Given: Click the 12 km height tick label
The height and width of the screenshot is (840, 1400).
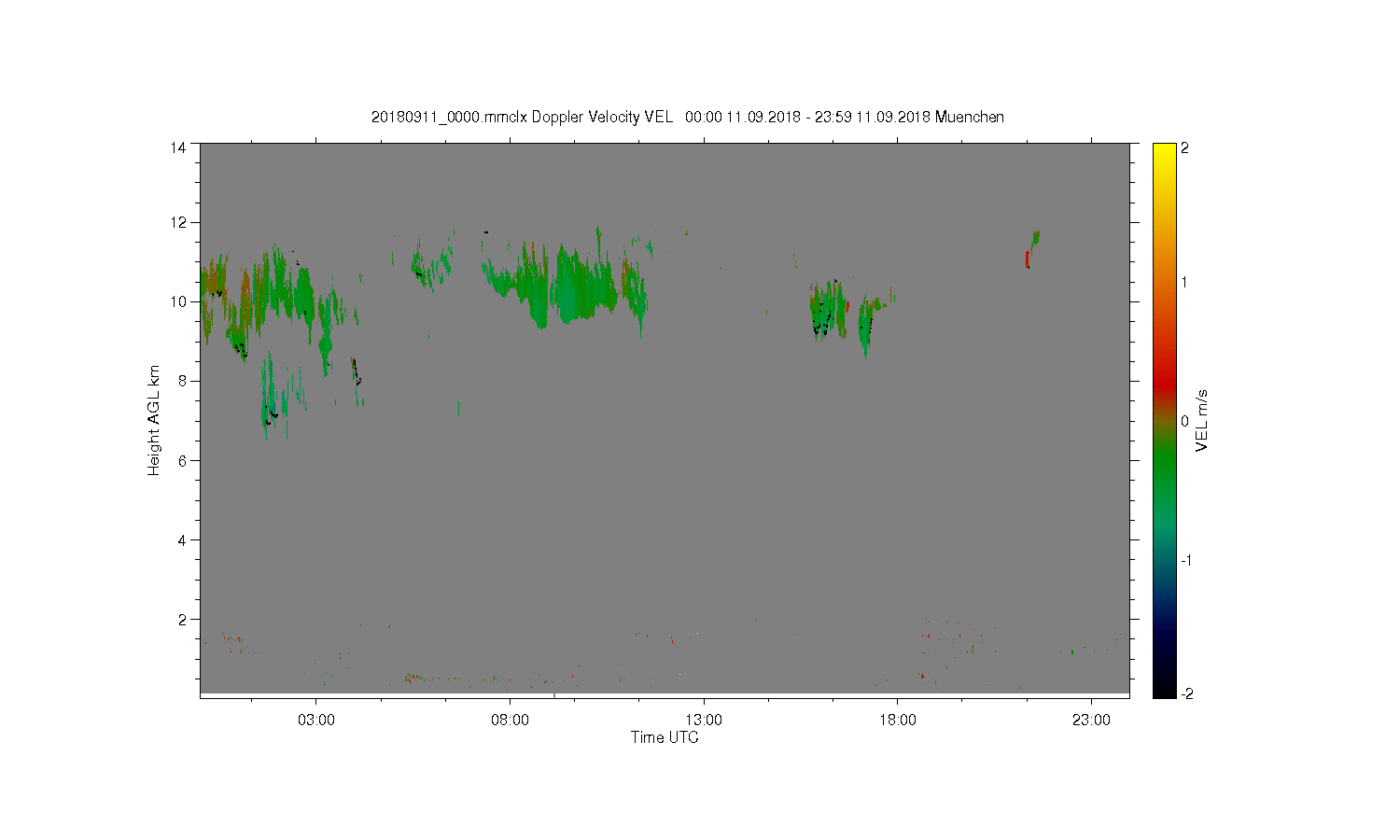Looking at the screenshot, I should (x=178, y=222).
